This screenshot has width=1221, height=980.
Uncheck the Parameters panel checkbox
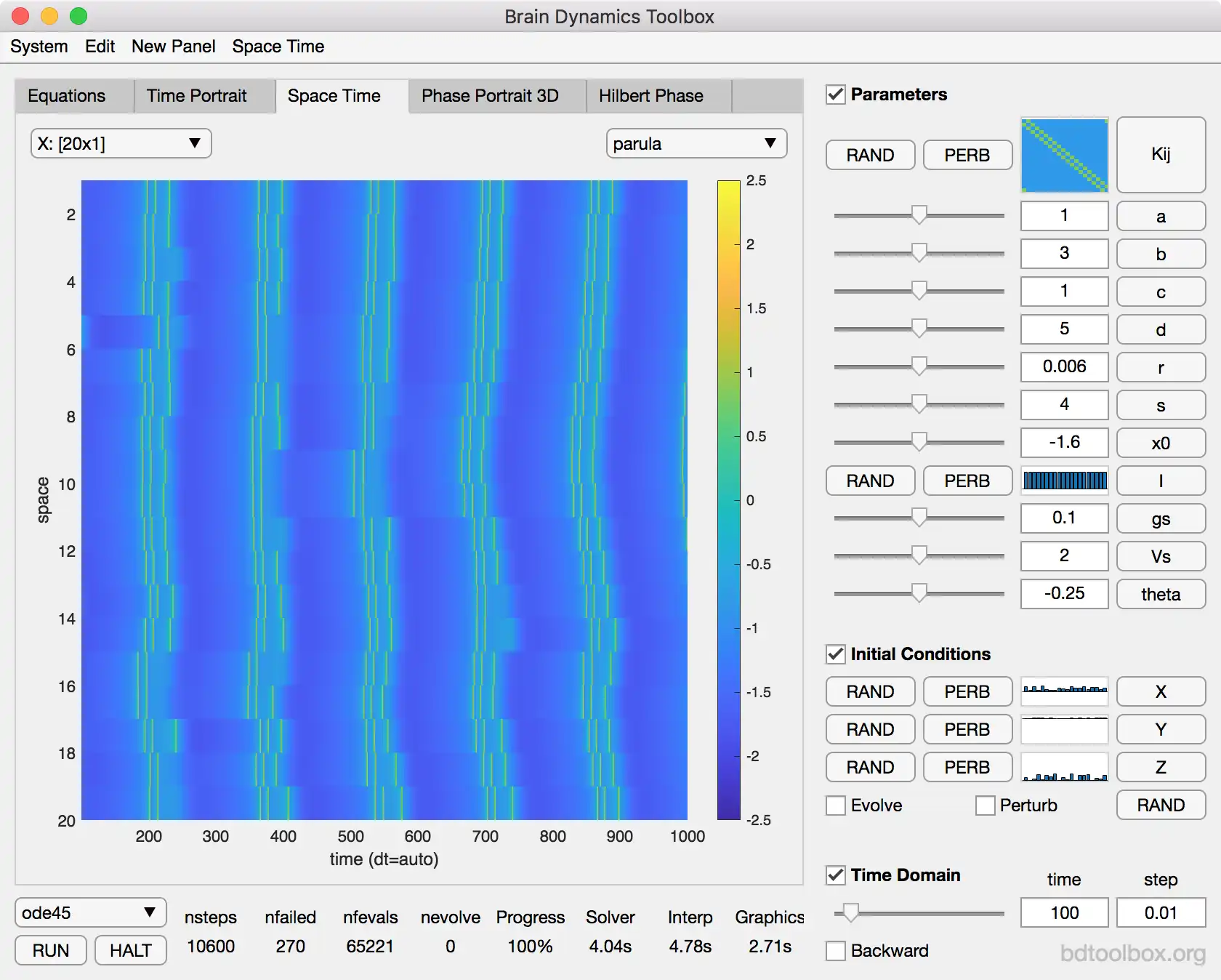(x=836, y=95)
